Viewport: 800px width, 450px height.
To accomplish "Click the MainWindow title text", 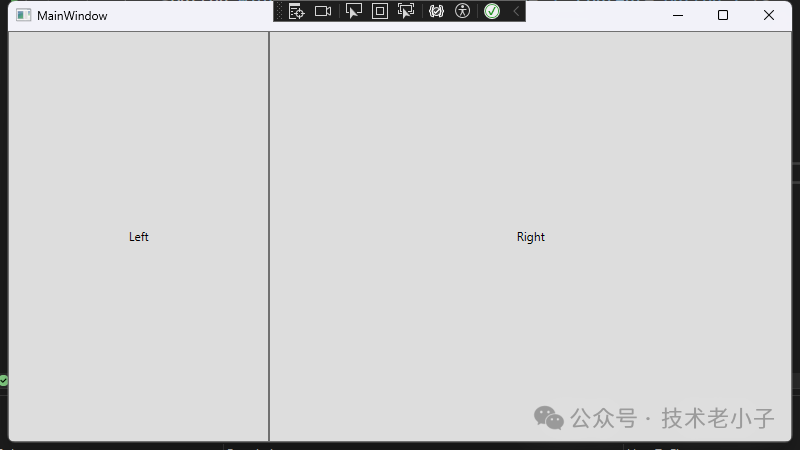I will tap(72, 16).
